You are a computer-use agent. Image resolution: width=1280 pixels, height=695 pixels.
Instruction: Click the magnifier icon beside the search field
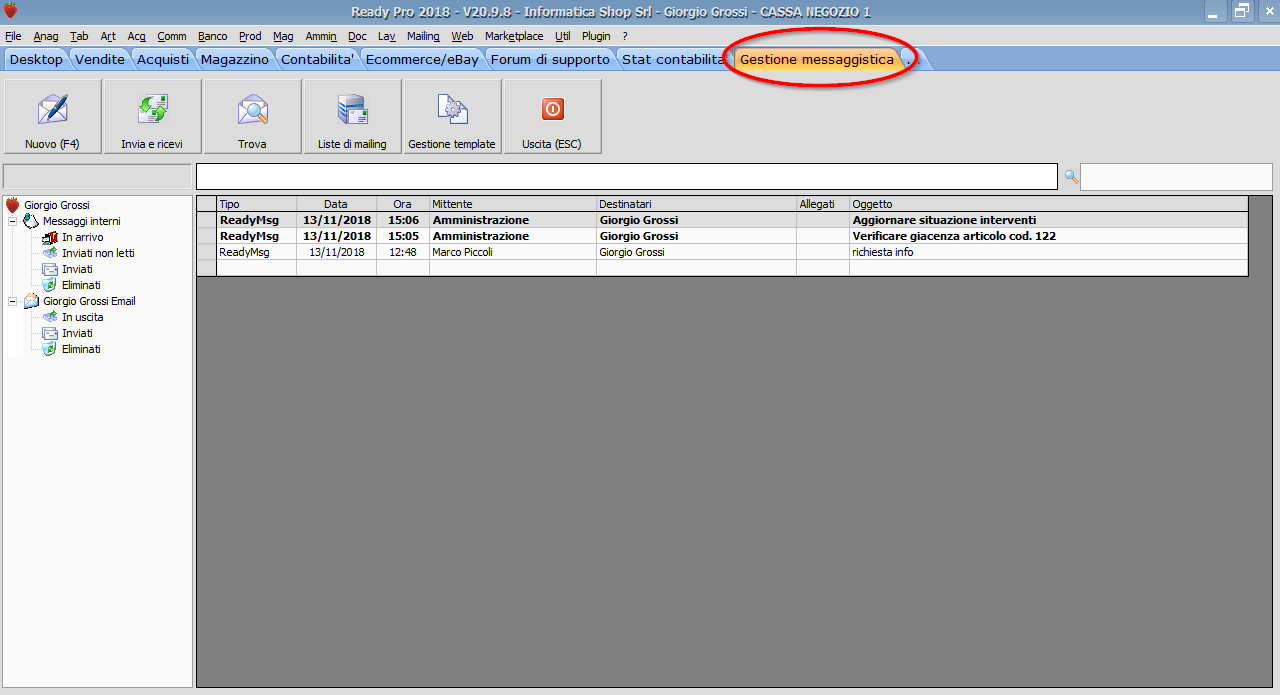point(1070,177)
